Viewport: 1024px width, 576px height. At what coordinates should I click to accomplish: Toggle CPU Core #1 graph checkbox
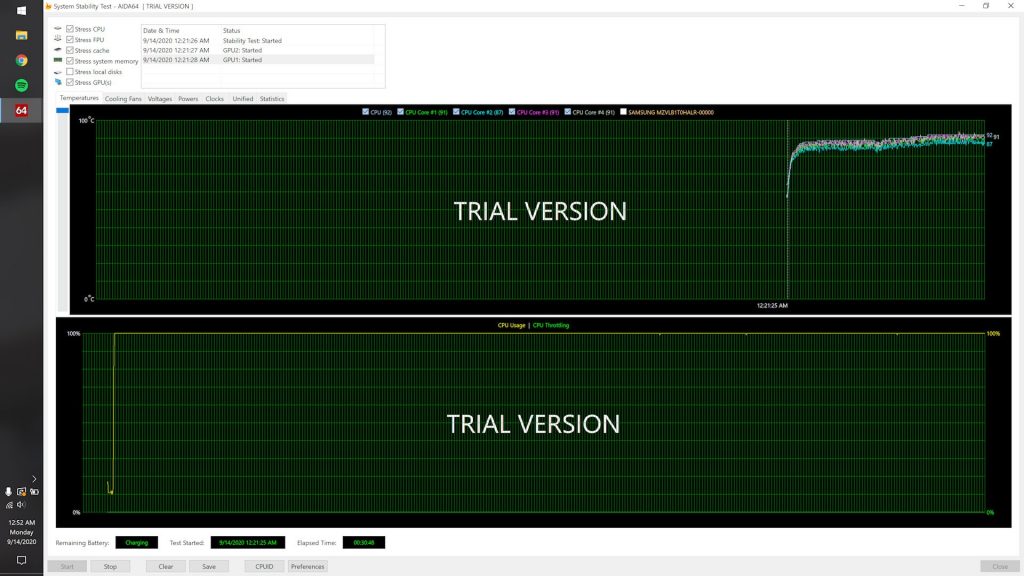coord(400,112)
